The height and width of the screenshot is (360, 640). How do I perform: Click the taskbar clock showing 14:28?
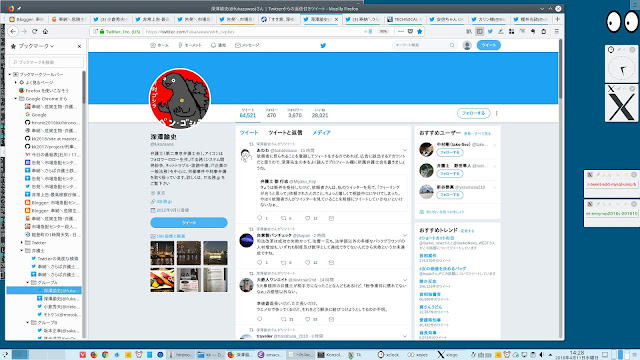pyautogui.click(x=577, y=354)
